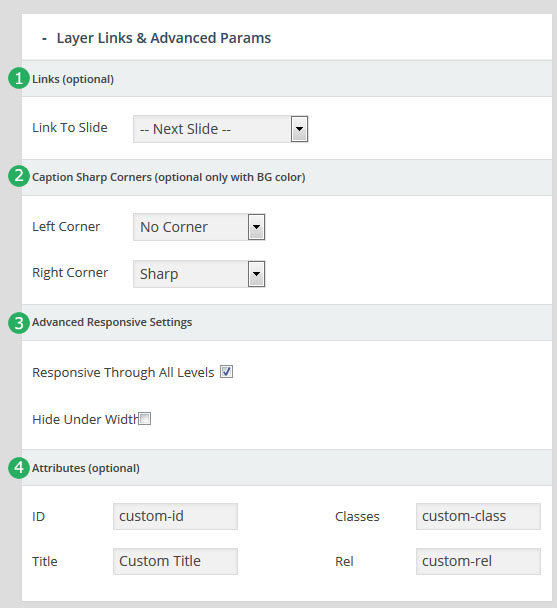This screenshot has width=557, height=608.
Task: Open the Right Corner dropdown arrow
Action: 256,274
